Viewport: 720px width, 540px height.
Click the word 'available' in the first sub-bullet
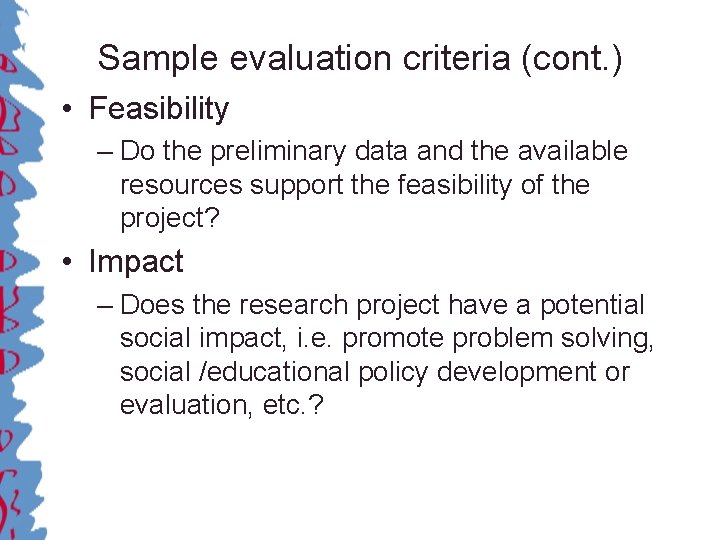point(573,151)
